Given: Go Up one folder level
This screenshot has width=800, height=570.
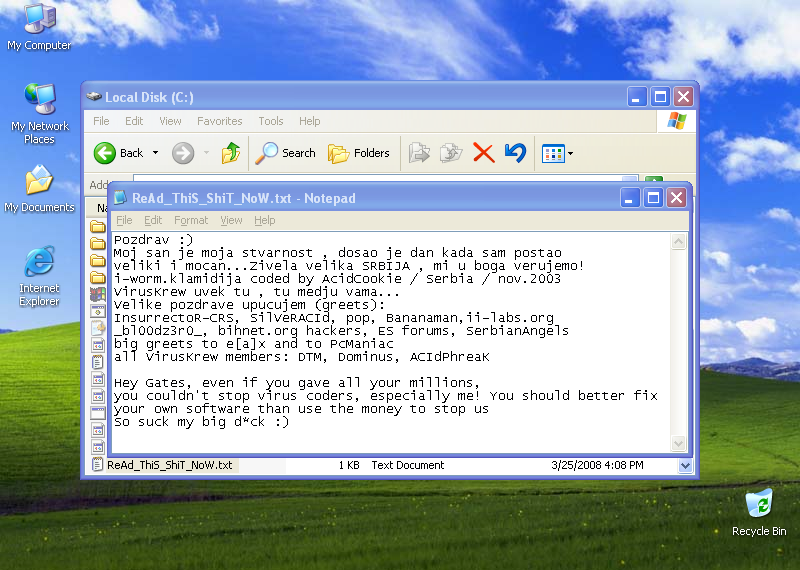Looking at the screenshot, I should tap(231, 153).
